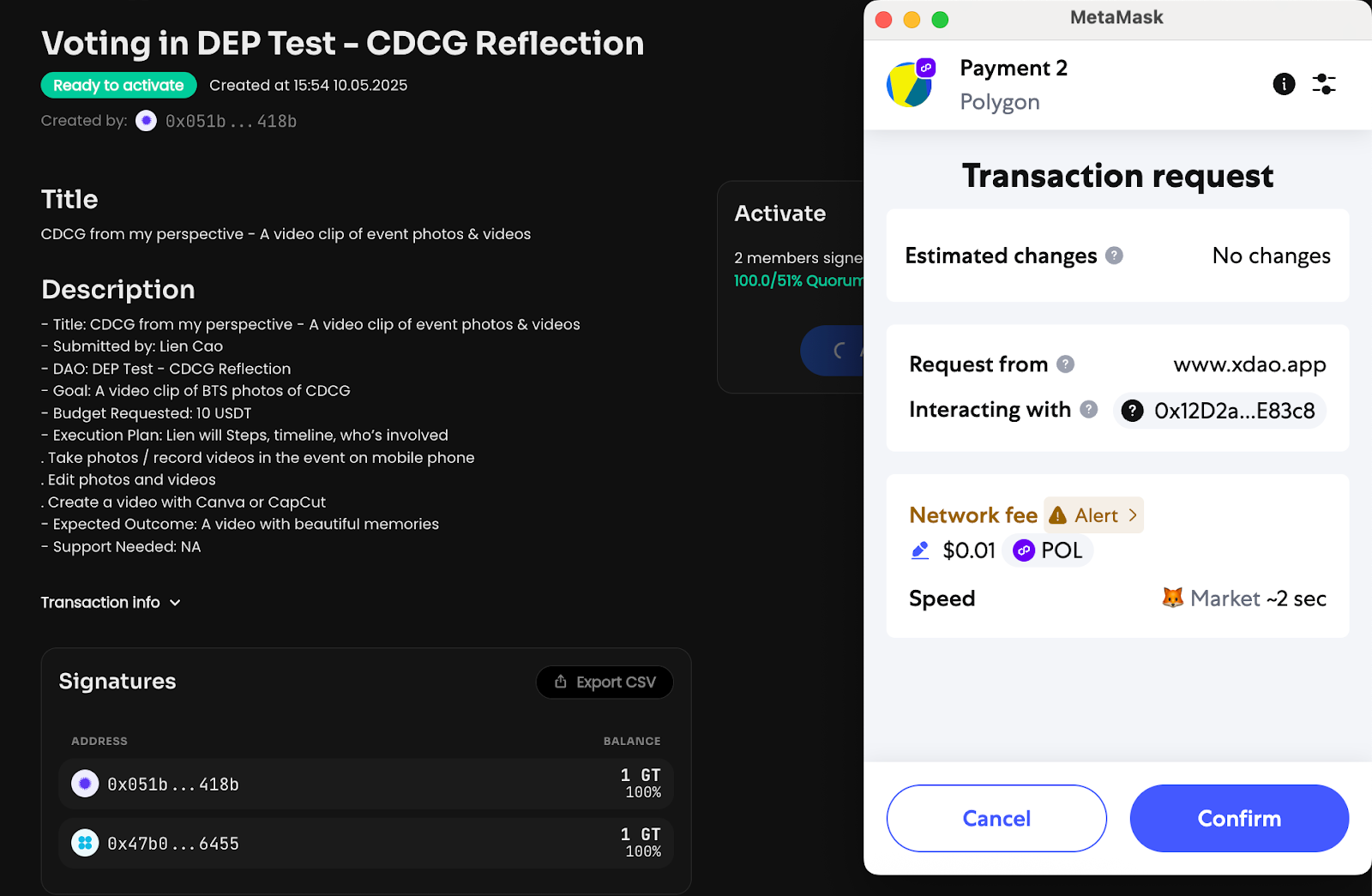
Task: Click the account info icon in MetaMask
Action: click(x=1284, y=84)
